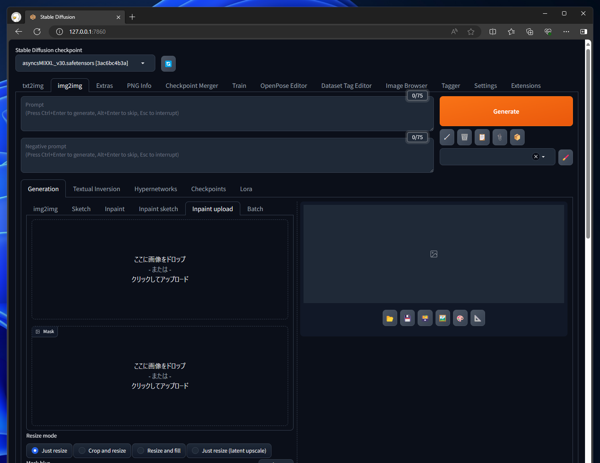Send to extras with the triangle ruler icon
Screen dimensions: 600x463
(x=478, y=318)
